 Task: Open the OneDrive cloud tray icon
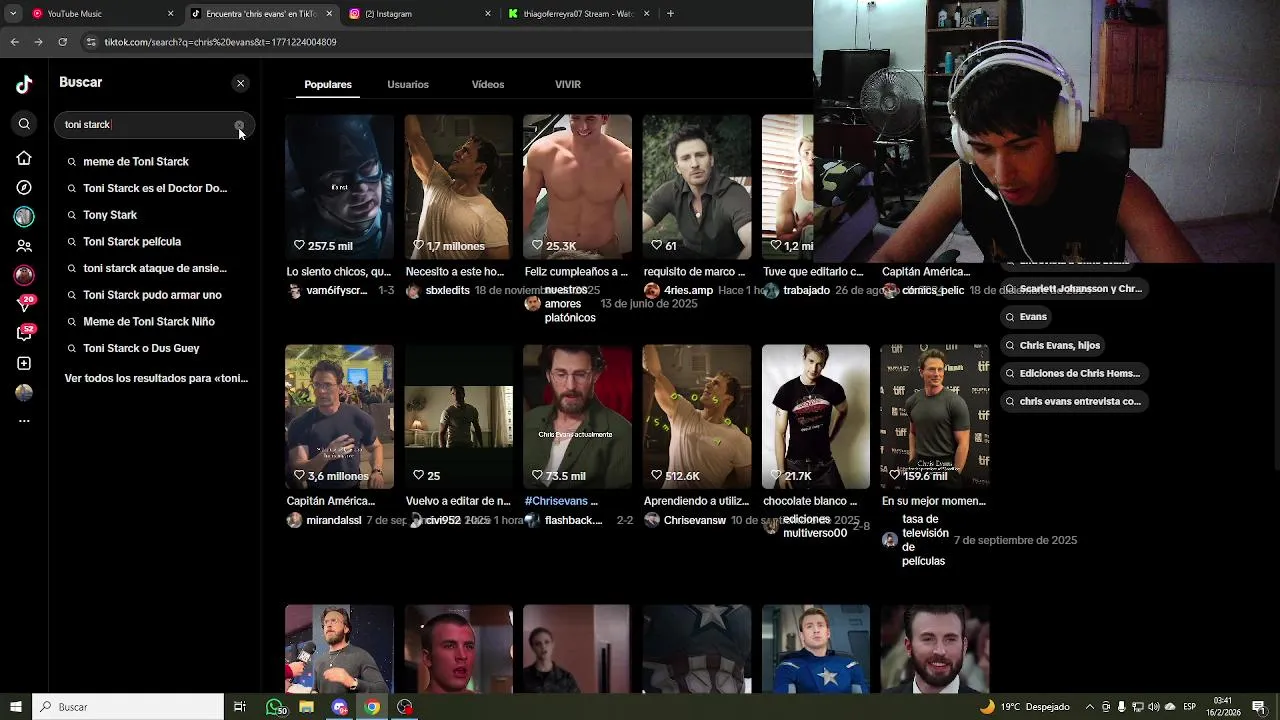1170,707
